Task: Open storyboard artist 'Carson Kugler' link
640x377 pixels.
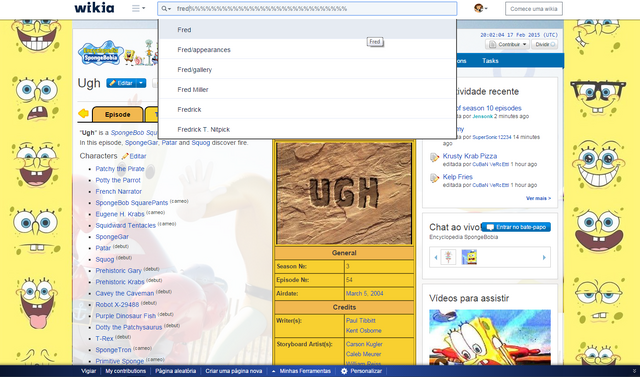Action: pos(364,344)
